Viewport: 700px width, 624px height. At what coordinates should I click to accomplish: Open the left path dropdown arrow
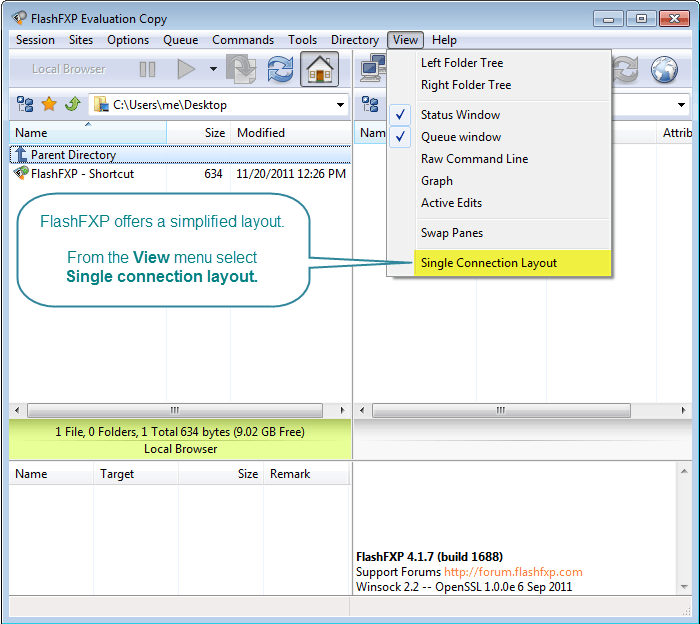340,105
